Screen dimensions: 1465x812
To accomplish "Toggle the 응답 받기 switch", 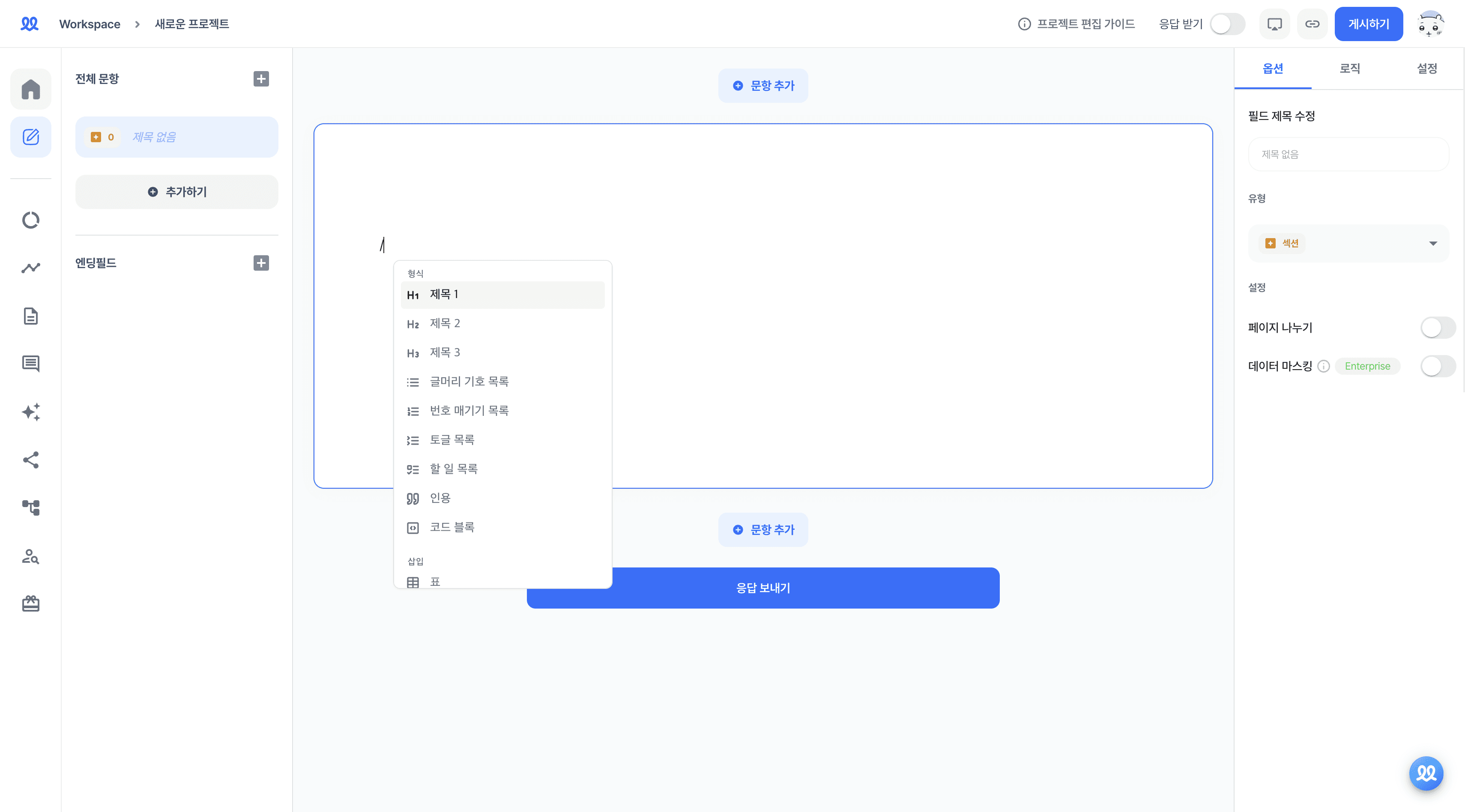I will click(x=1227, y=24).
